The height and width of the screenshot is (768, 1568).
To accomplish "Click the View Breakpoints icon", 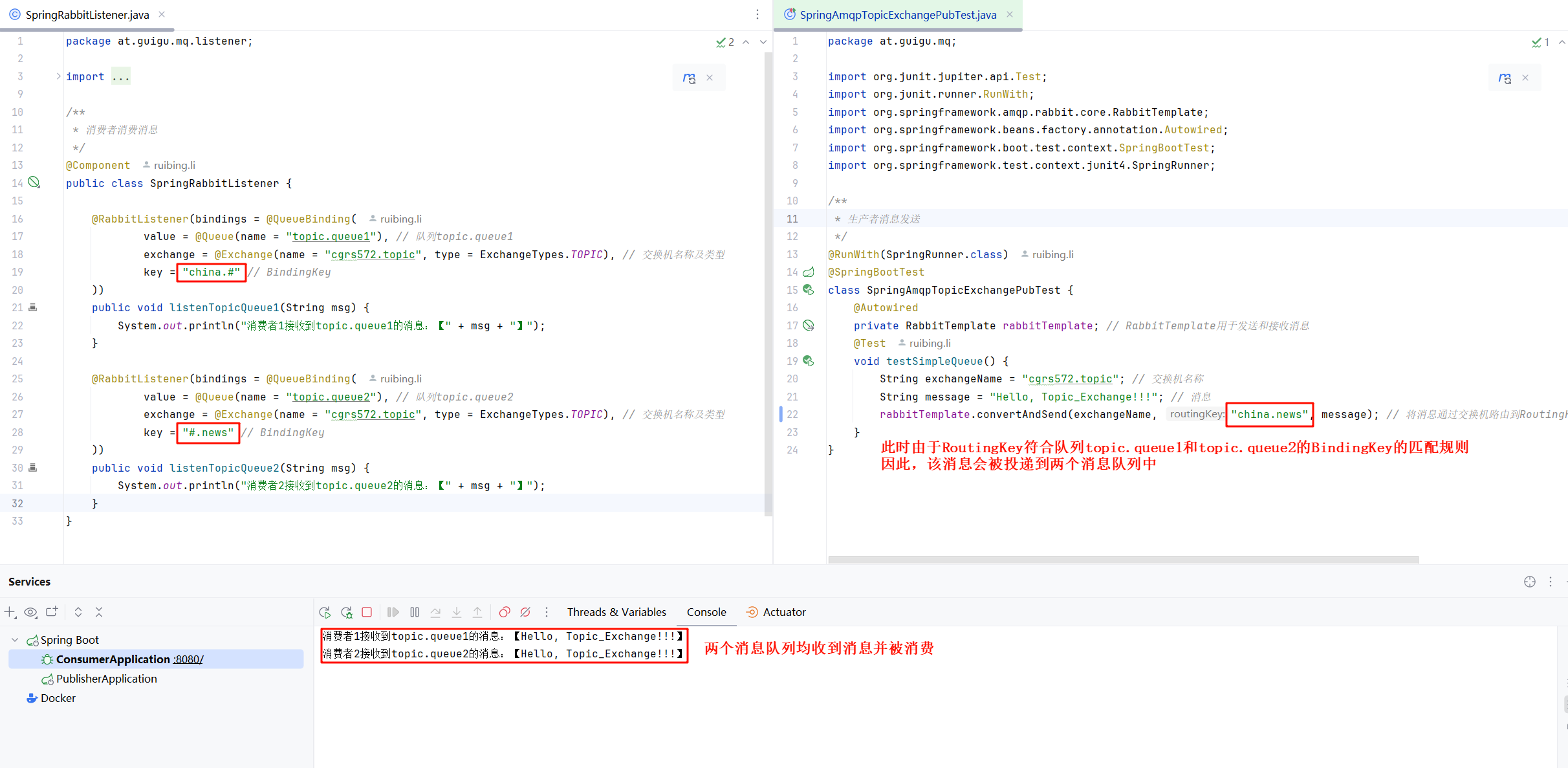I will click(x=505, y=612).
